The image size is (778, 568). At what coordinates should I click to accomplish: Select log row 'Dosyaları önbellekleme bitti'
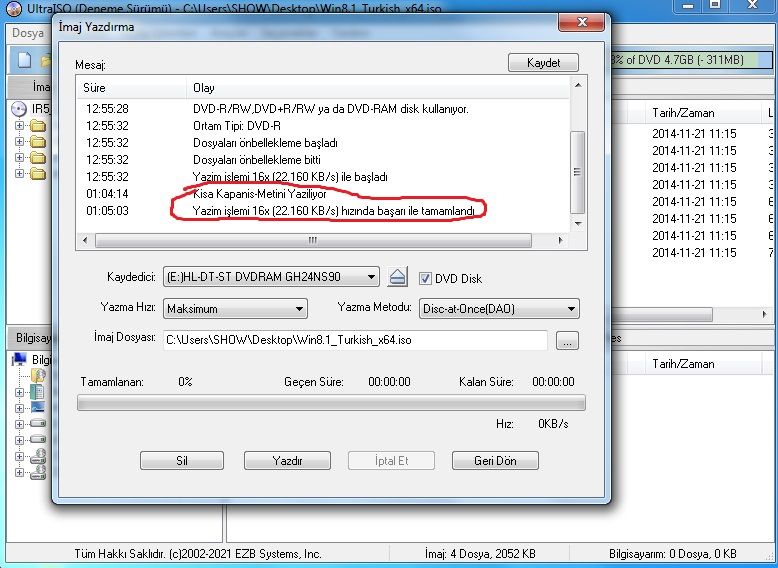(323, 160)
